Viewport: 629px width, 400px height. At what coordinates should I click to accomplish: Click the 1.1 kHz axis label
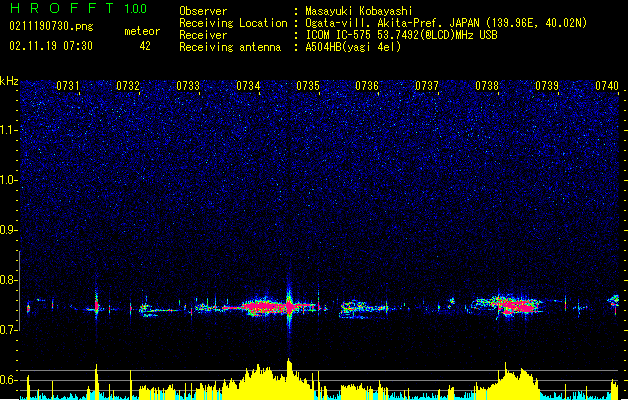(x=9, y=130)
